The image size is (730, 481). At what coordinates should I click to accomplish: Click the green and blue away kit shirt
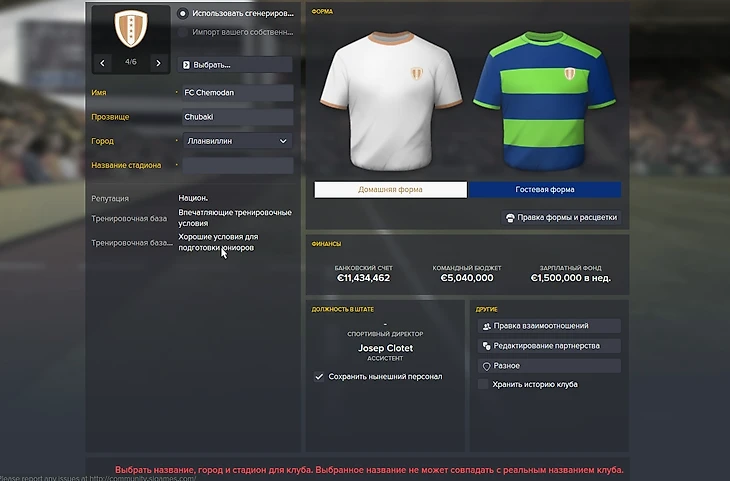pos(545,100)
